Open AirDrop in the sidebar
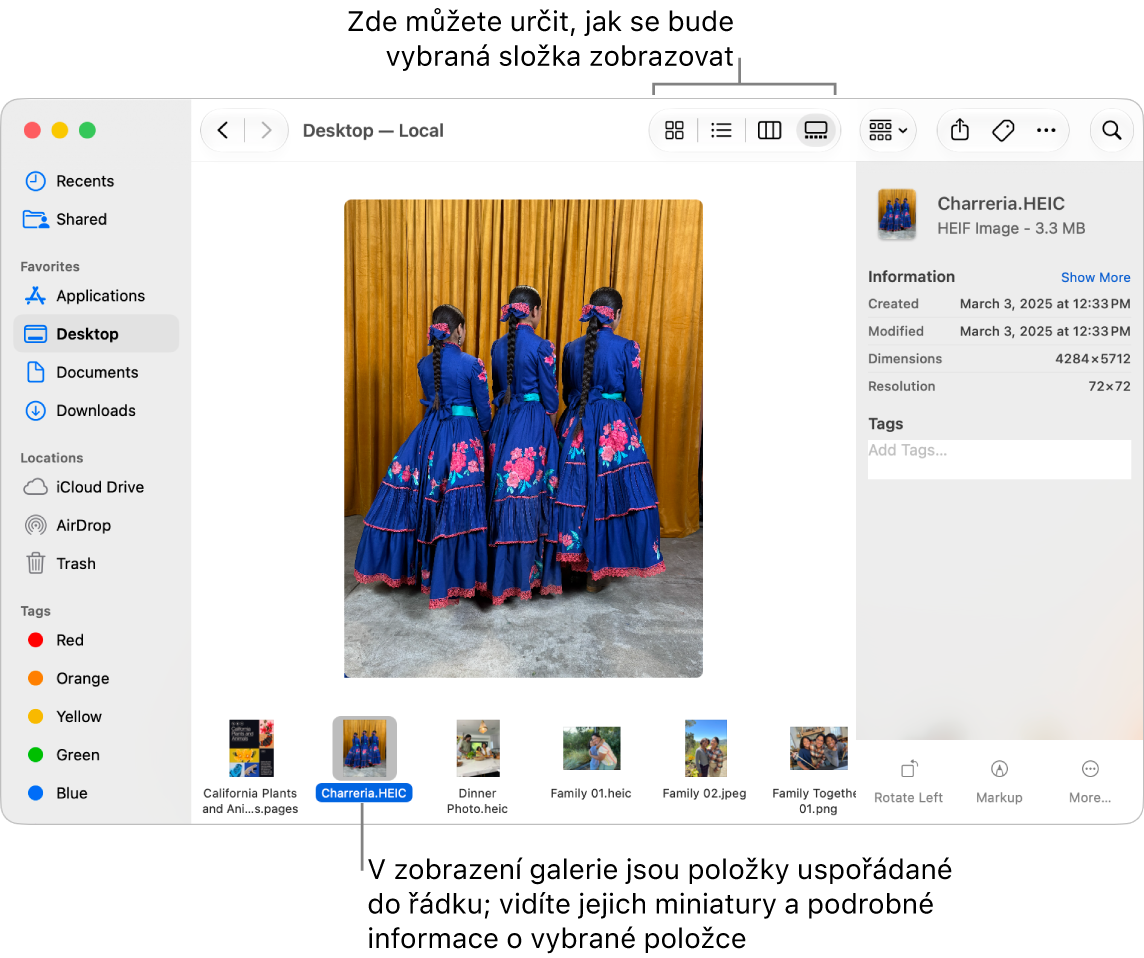This screenshot has height=958, width=1144. pos(96,525)
